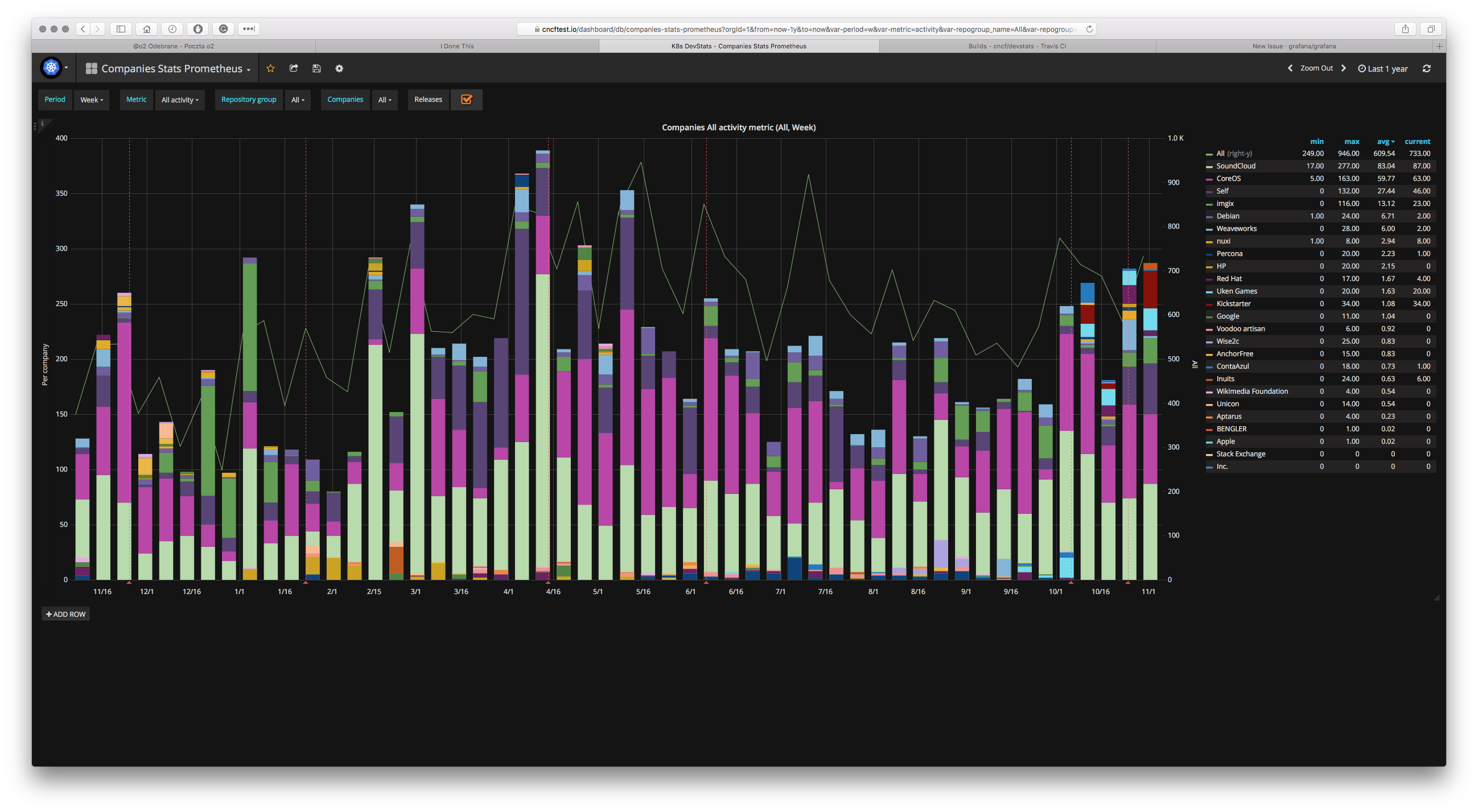Expand the Repository group All dropdown
1478x812 pixels.
(298, 99)
